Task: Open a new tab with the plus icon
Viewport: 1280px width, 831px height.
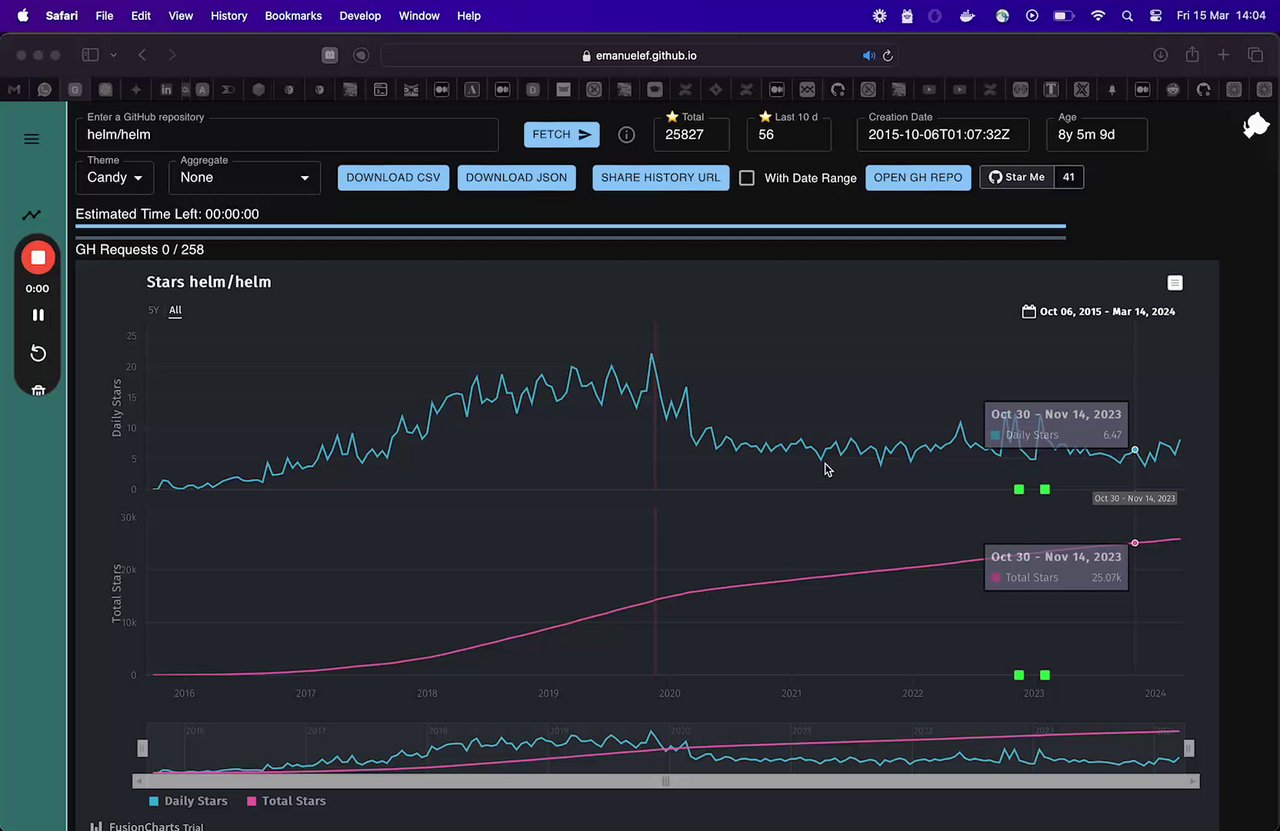Action: (x=1223, y=55)
